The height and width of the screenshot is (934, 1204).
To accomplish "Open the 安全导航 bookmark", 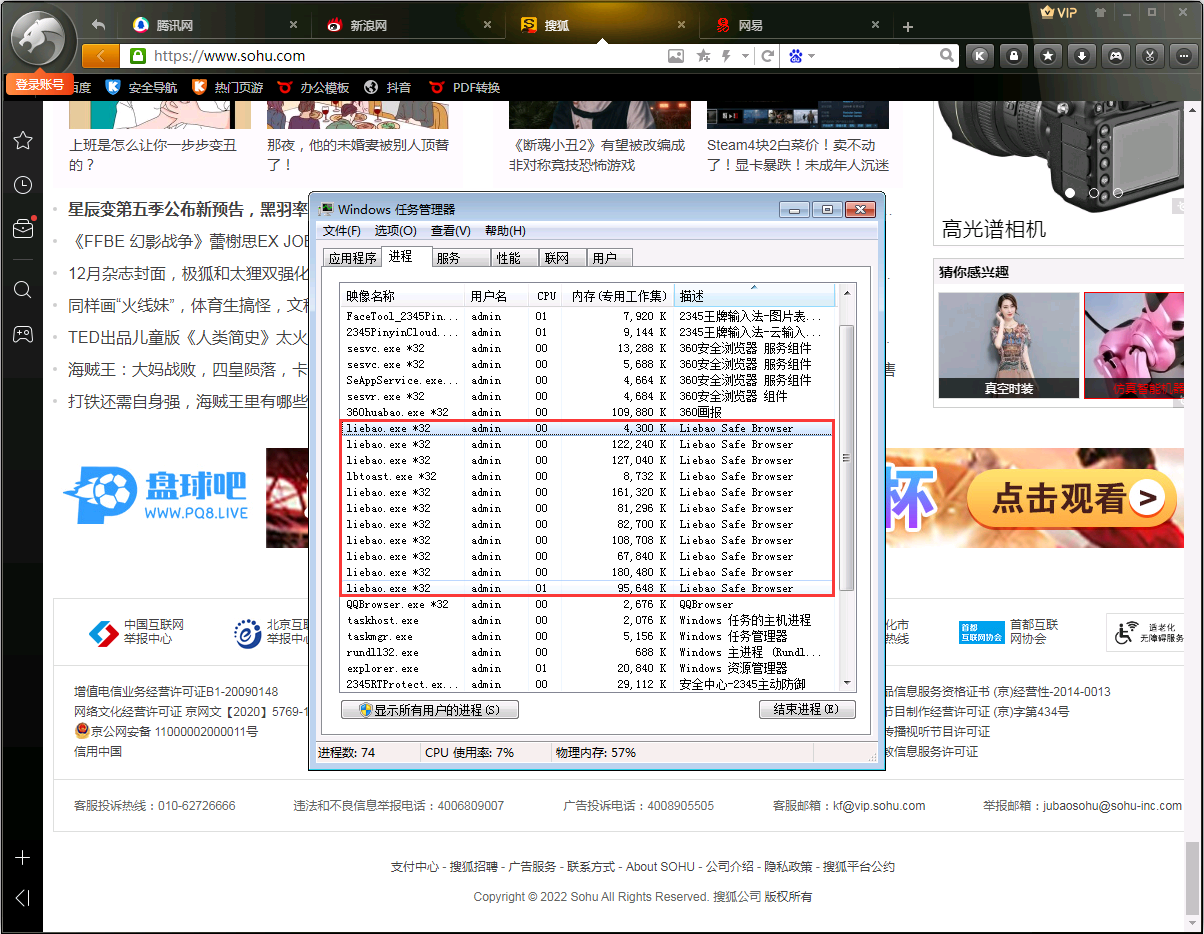I will (141, 88).
